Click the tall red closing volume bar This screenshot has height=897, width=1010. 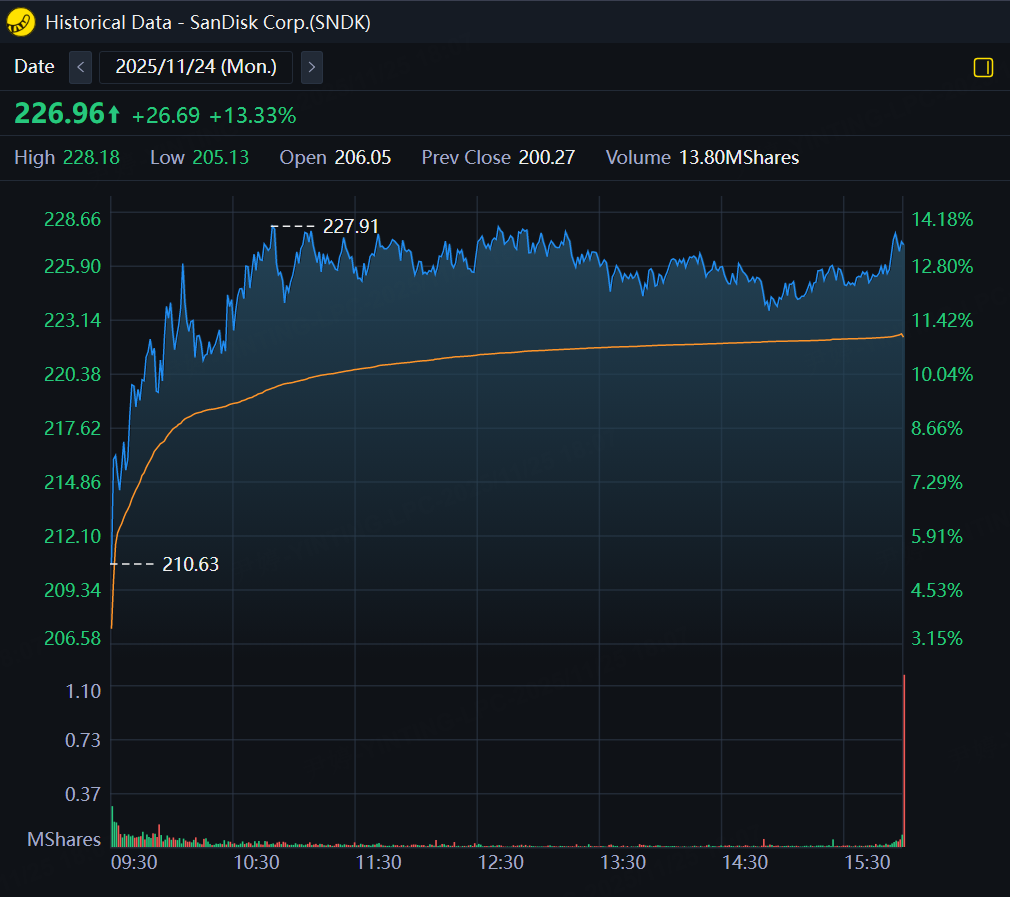point(904,760)
